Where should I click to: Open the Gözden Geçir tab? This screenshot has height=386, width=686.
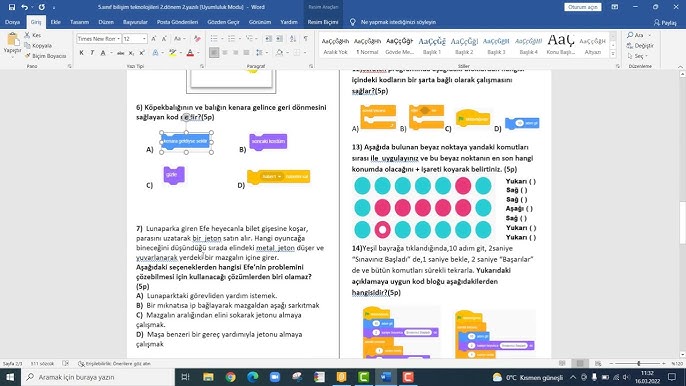223,22
